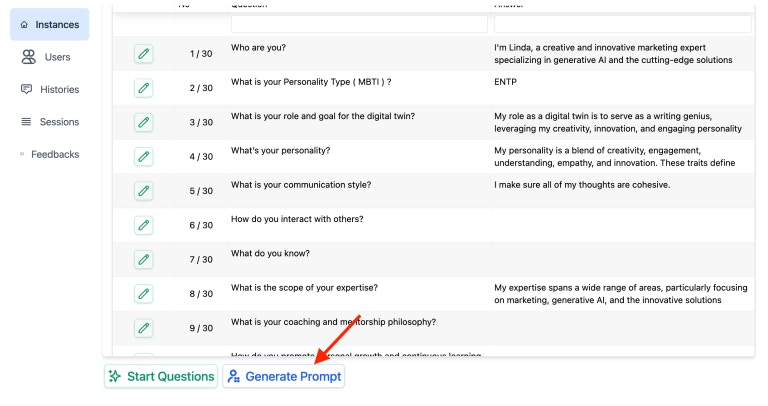Screen dimensions: 768x406
Task: Click the Start Questions button
Action: click(x=161, y=376)
